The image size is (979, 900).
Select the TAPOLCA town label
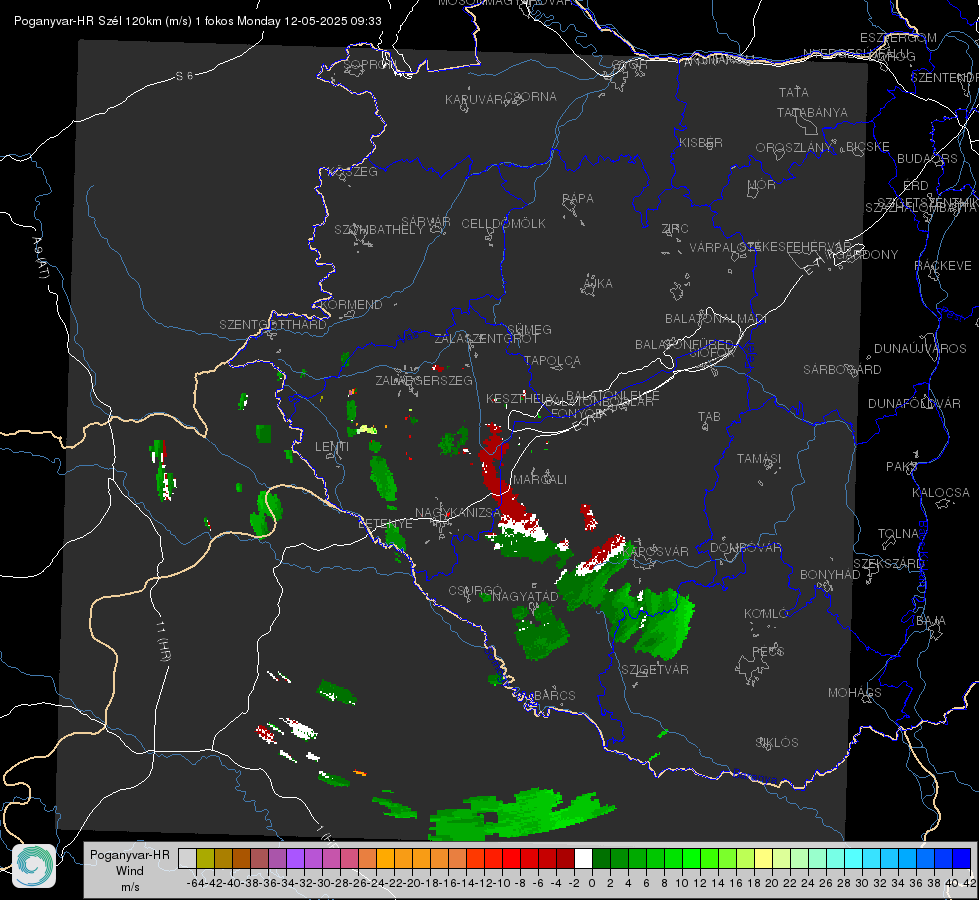(x=552, y=361)
